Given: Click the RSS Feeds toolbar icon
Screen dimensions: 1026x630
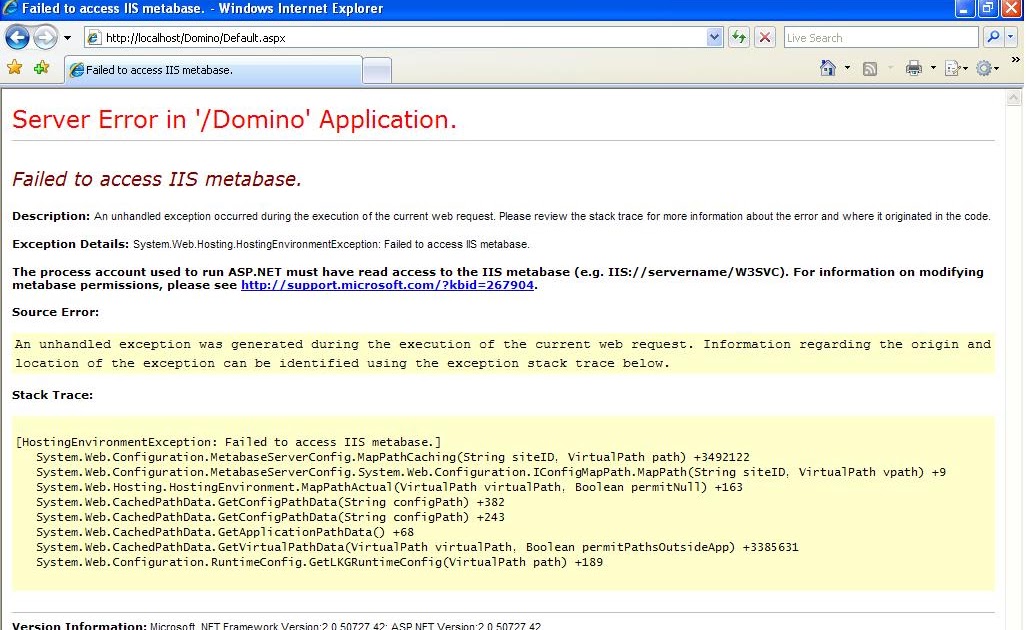Looking at the screenshot, I should click(x=870, y=69).
